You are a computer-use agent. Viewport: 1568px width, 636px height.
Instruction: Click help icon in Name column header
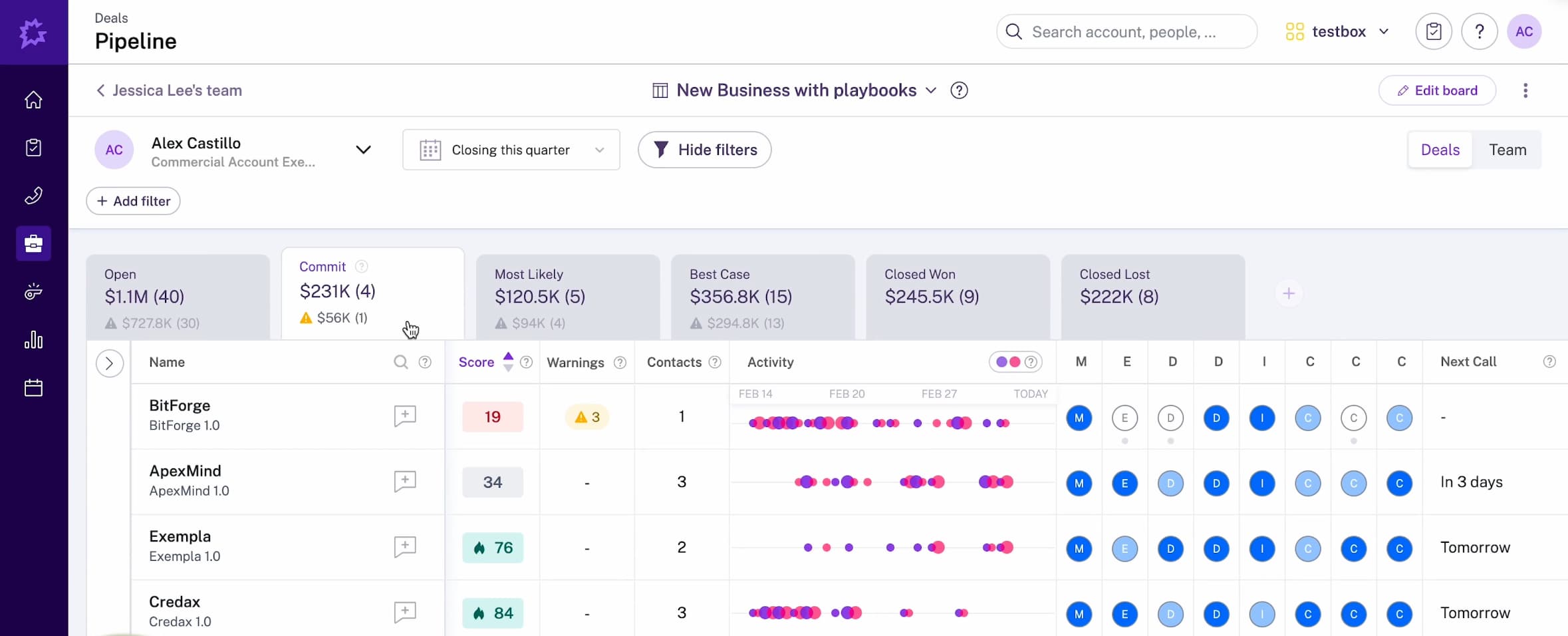(425, 362)
